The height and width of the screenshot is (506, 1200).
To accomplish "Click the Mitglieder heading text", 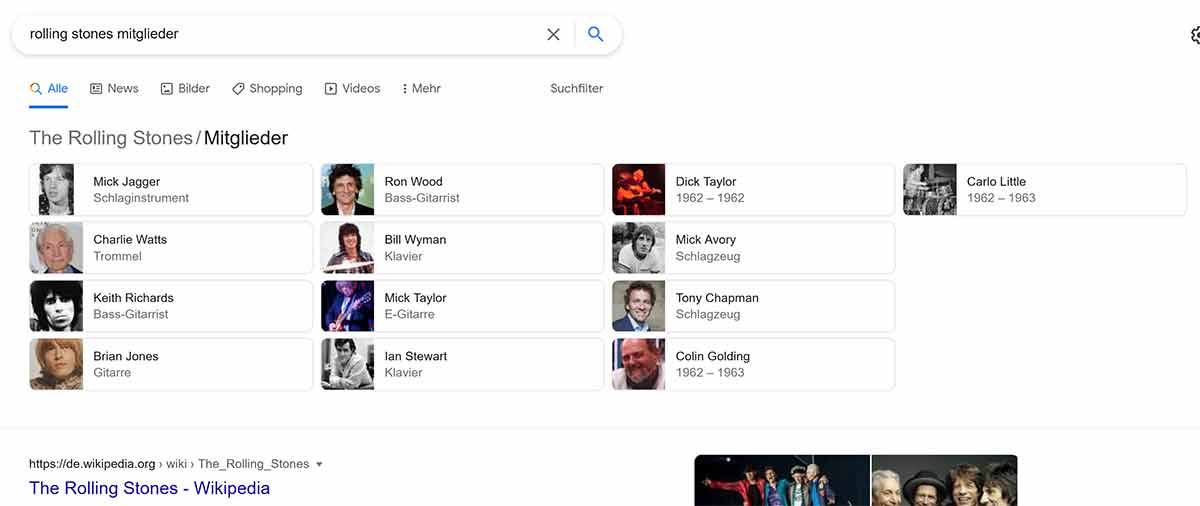I will tap(246, 138).
